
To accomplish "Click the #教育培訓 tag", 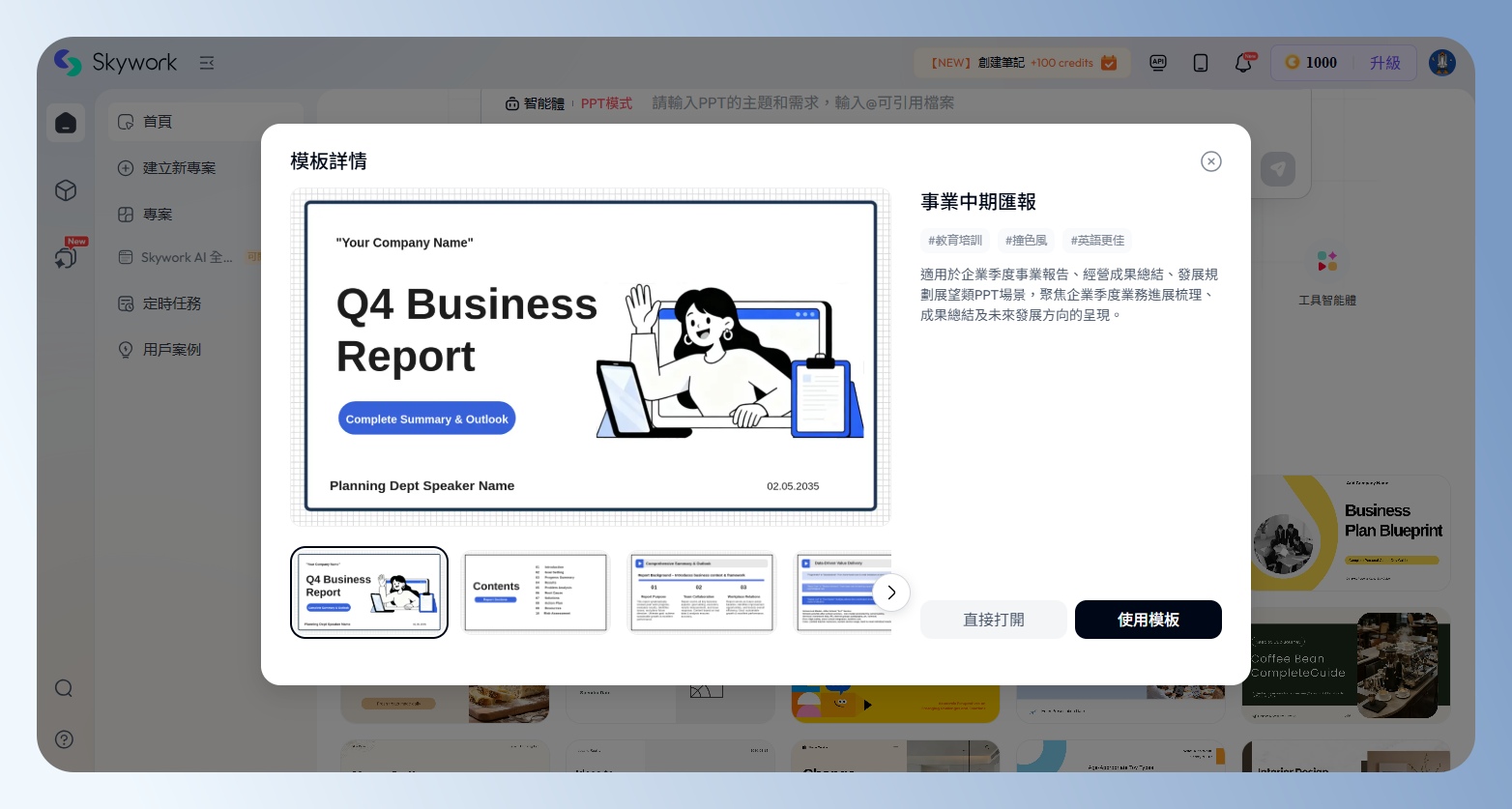I will [954, 241].
